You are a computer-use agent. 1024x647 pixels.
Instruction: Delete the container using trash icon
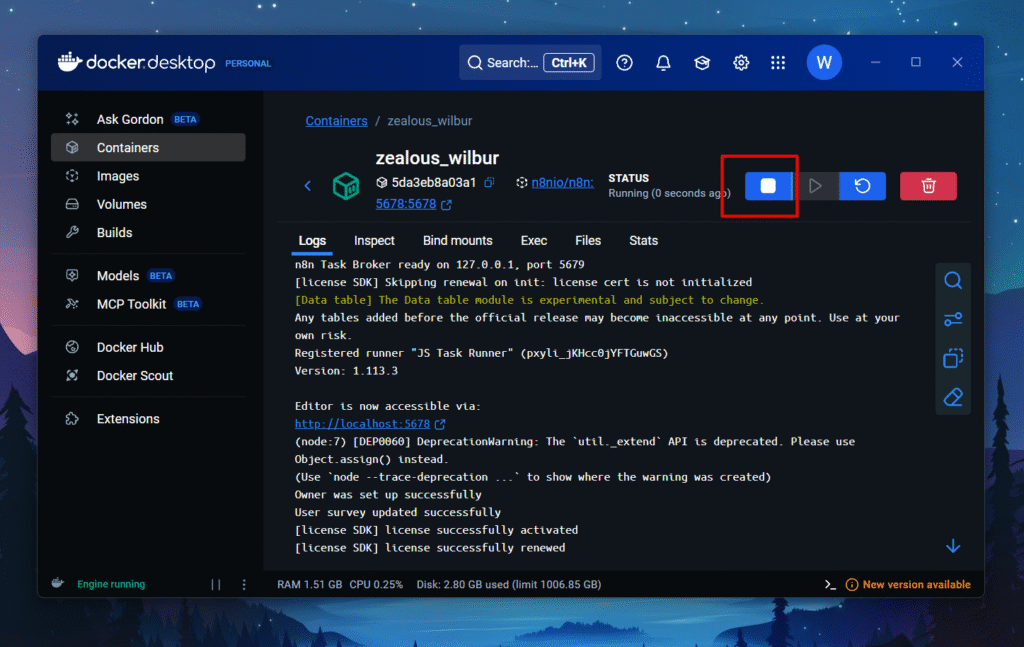click(928, 186)
